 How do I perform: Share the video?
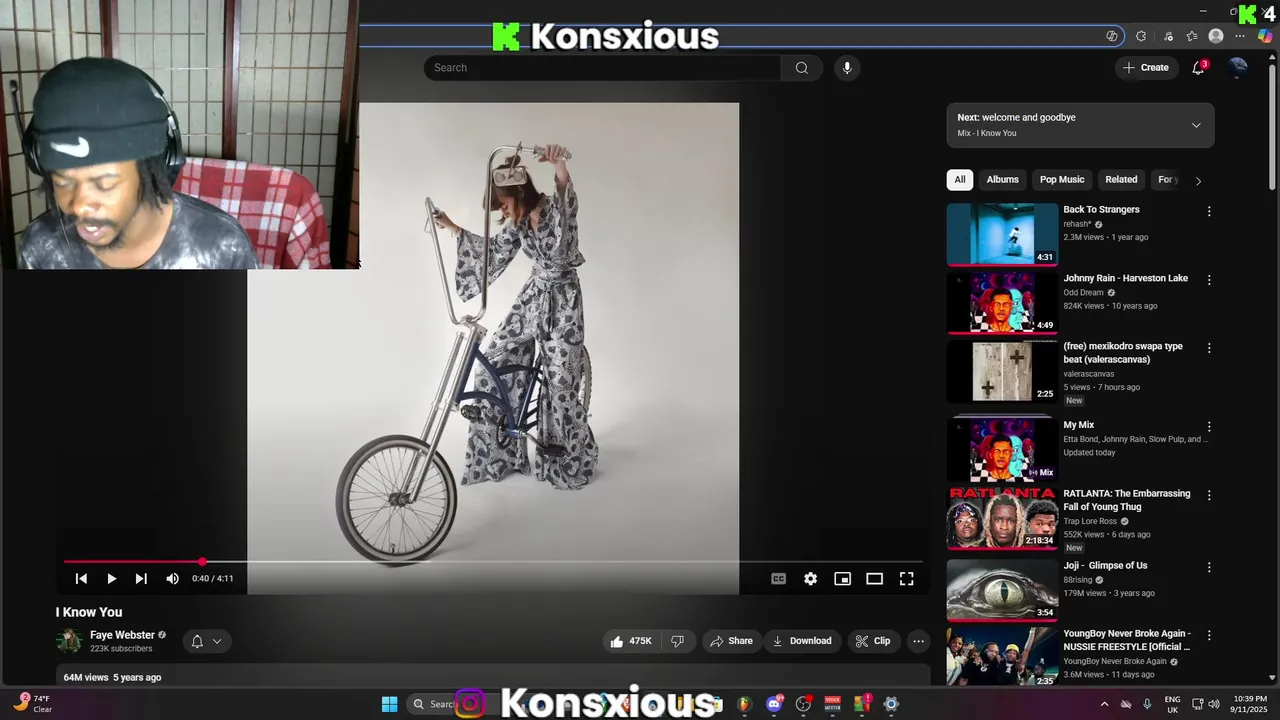731,641
